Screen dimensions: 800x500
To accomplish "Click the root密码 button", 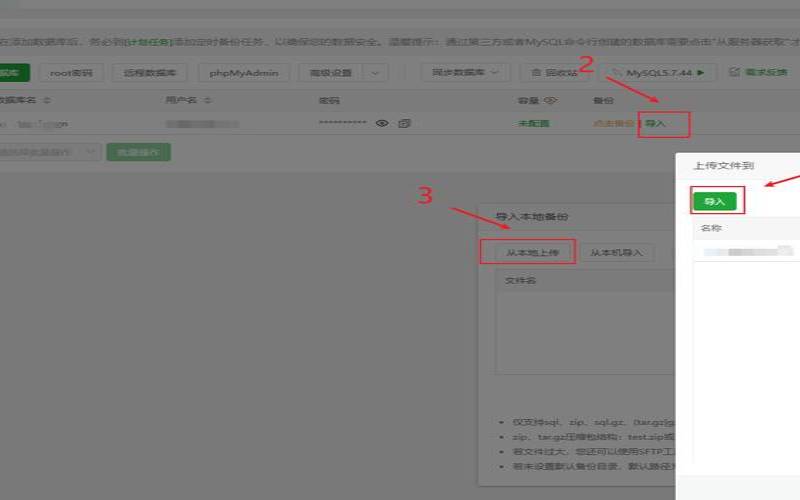I will [x=71, y=72].
